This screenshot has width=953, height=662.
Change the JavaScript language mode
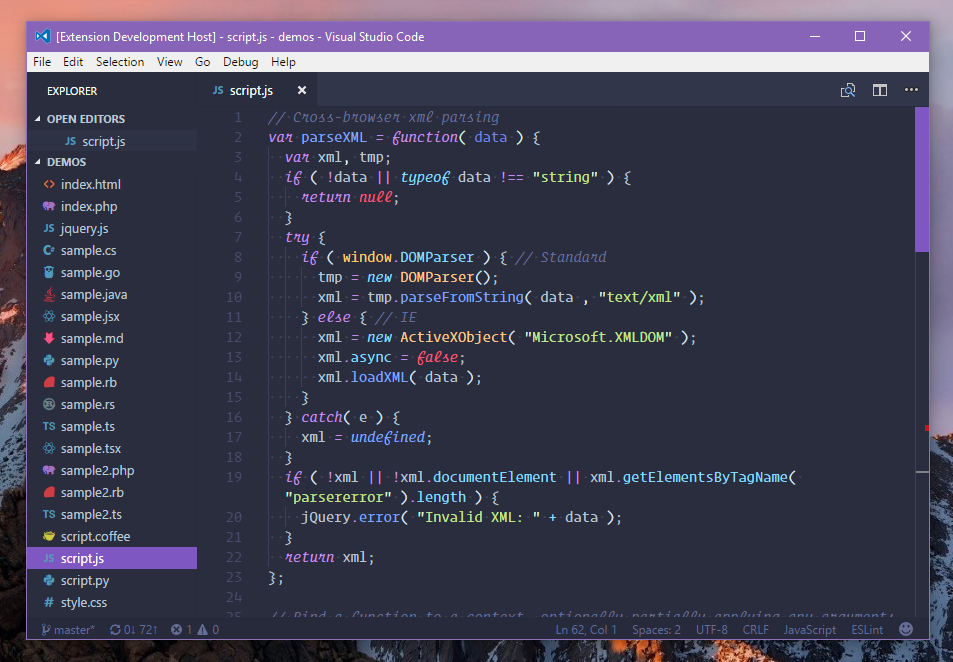(810, 630)
